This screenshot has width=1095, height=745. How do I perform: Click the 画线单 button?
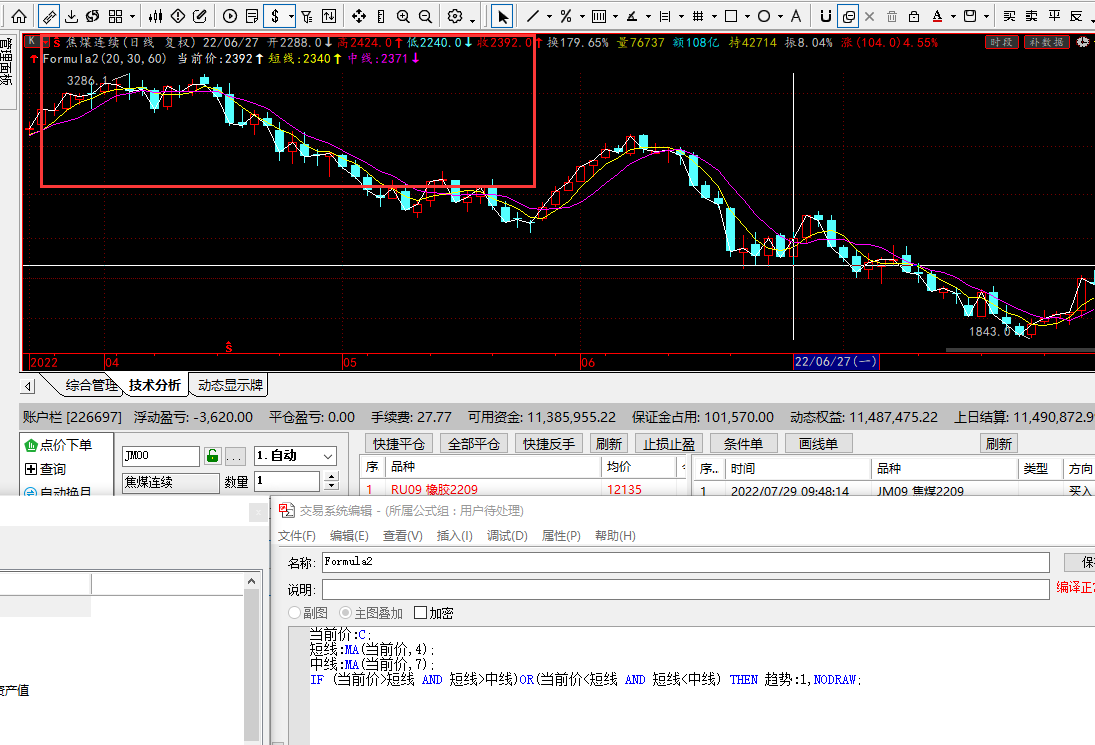point(818,444)
